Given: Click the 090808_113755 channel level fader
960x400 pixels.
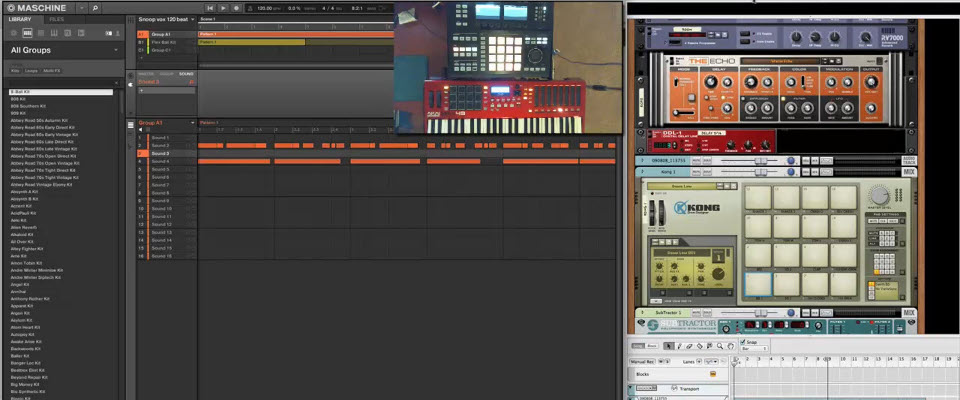Looking at the screenshot, I should 761,160.
